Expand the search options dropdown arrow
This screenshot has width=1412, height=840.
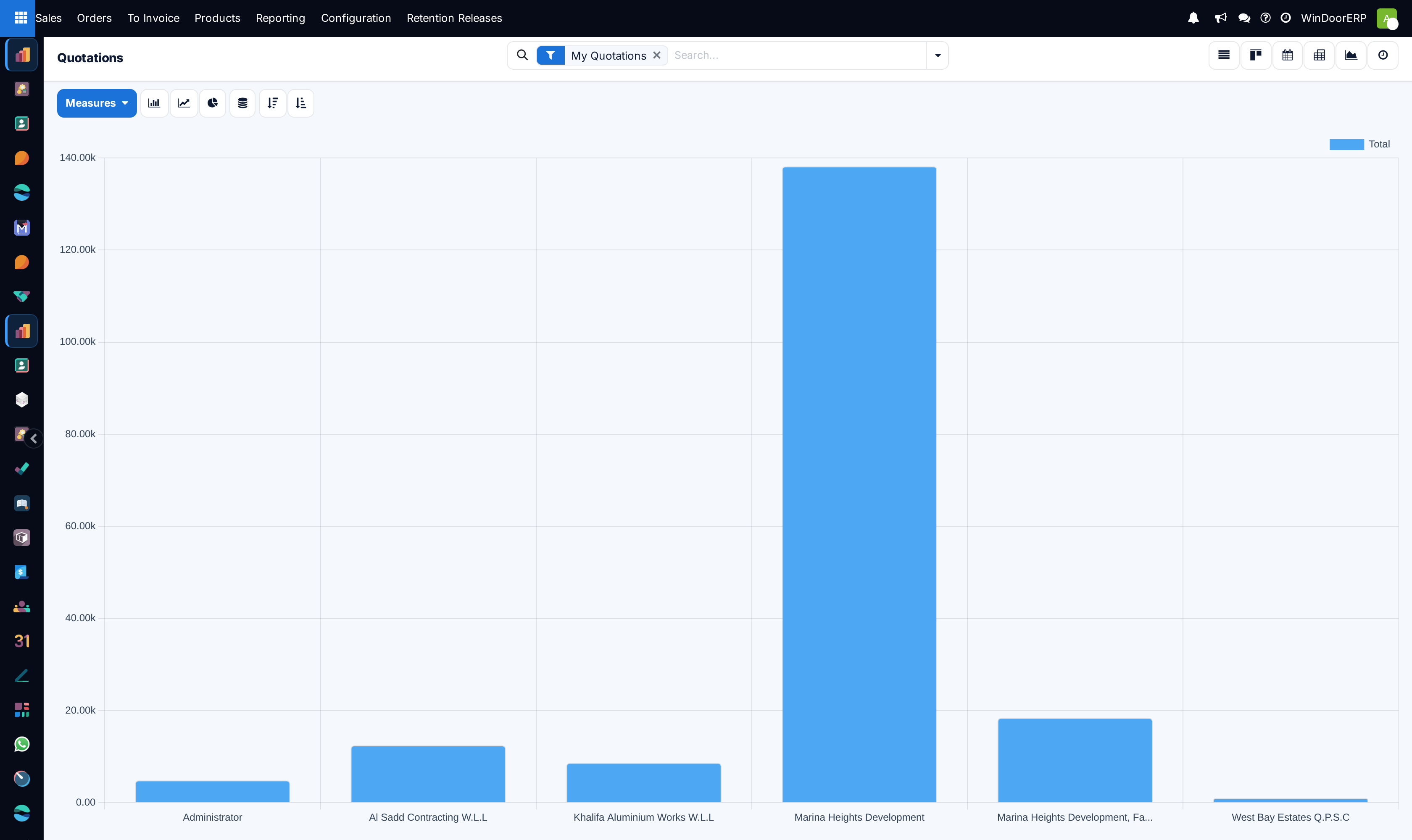938,55
